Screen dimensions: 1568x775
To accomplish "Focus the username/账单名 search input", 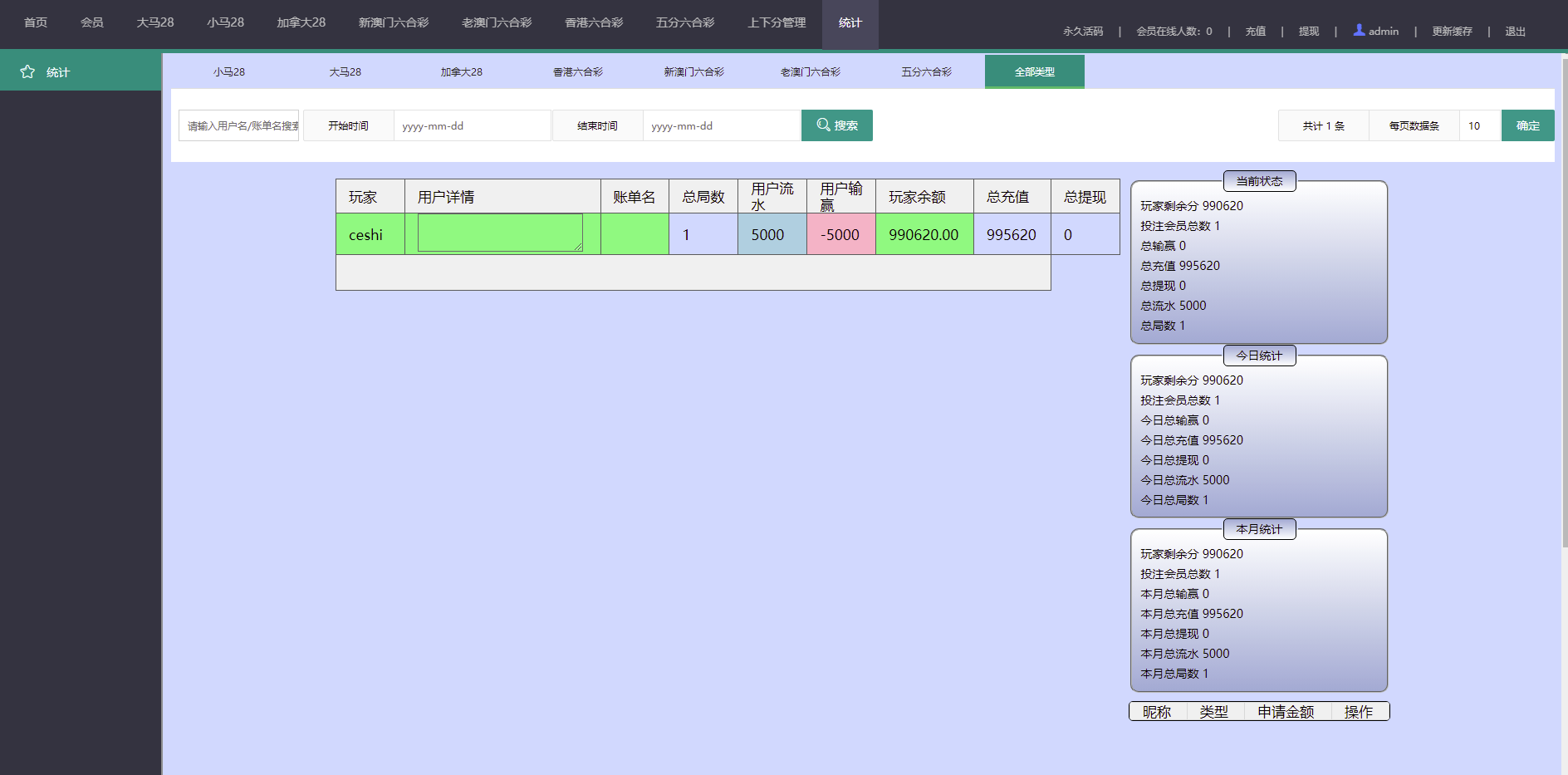I will 238,126.
